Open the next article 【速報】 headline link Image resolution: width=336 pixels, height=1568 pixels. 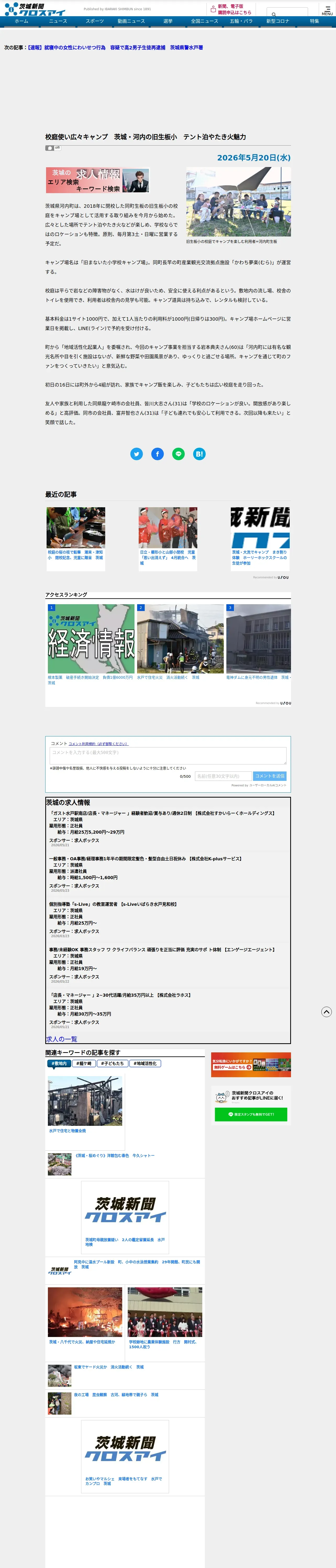[115, 48]
